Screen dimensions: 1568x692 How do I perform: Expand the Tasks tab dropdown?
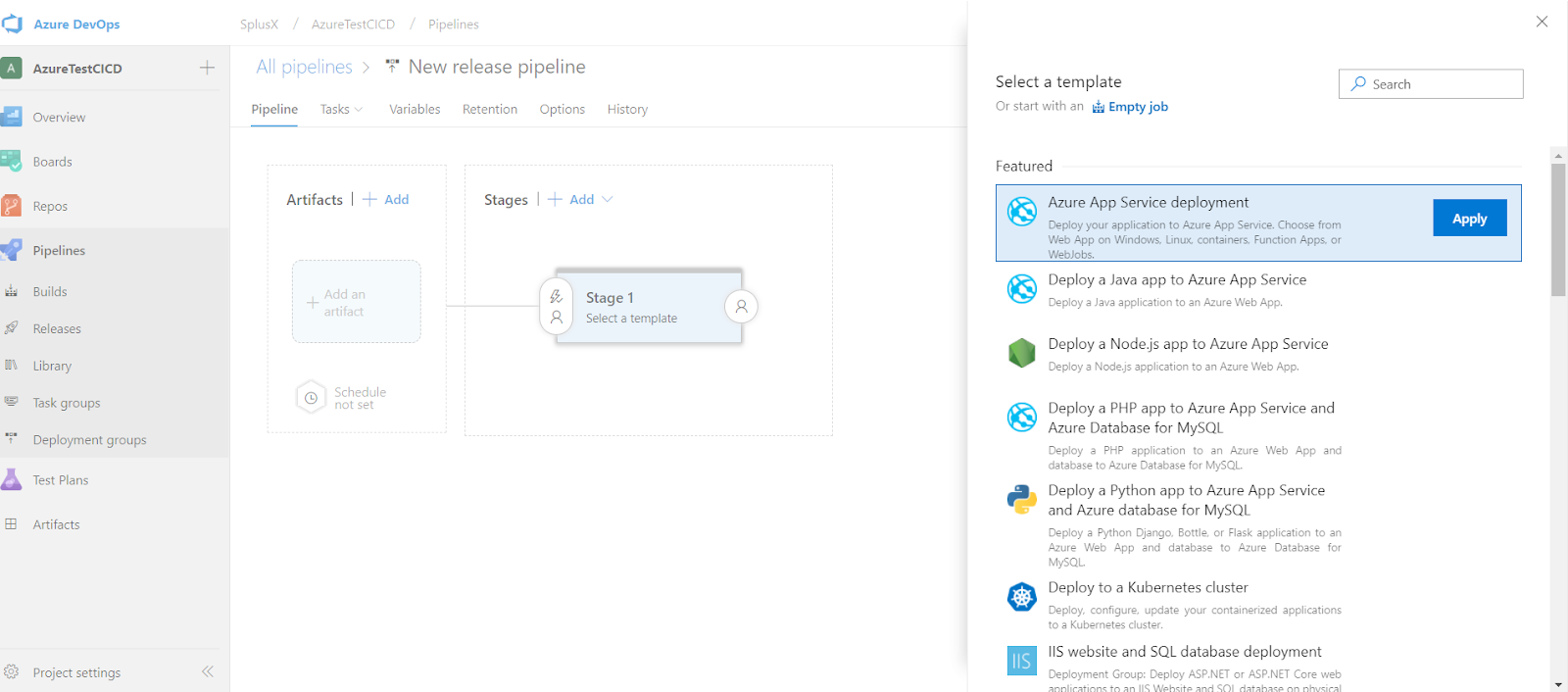359,110
